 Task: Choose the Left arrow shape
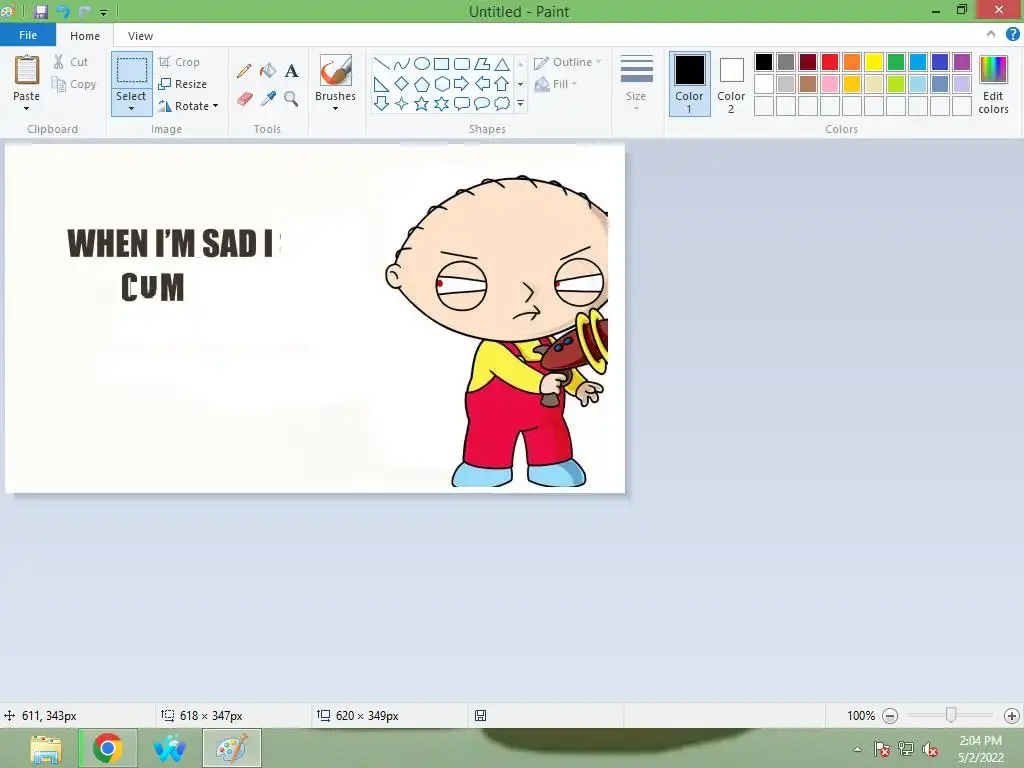(x=482, y=84)
